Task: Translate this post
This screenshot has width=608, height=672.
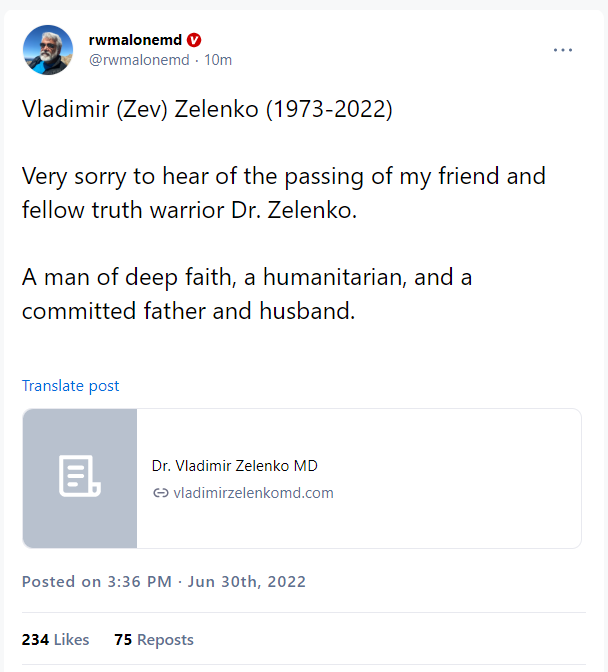Action: coord(71,386)
